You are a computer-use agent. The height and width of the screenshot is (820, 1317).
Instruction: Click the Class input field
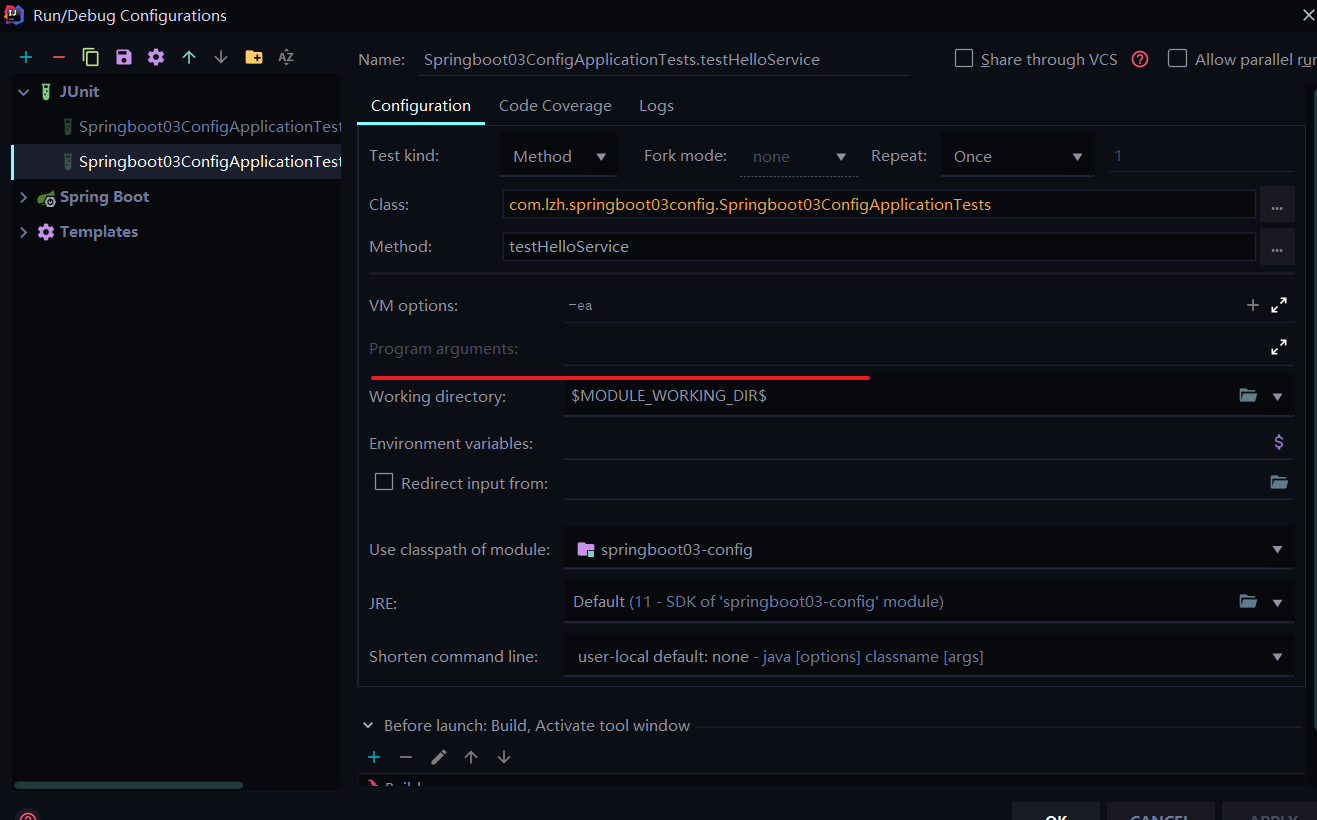pyautogui.click(x=879, y=204)
